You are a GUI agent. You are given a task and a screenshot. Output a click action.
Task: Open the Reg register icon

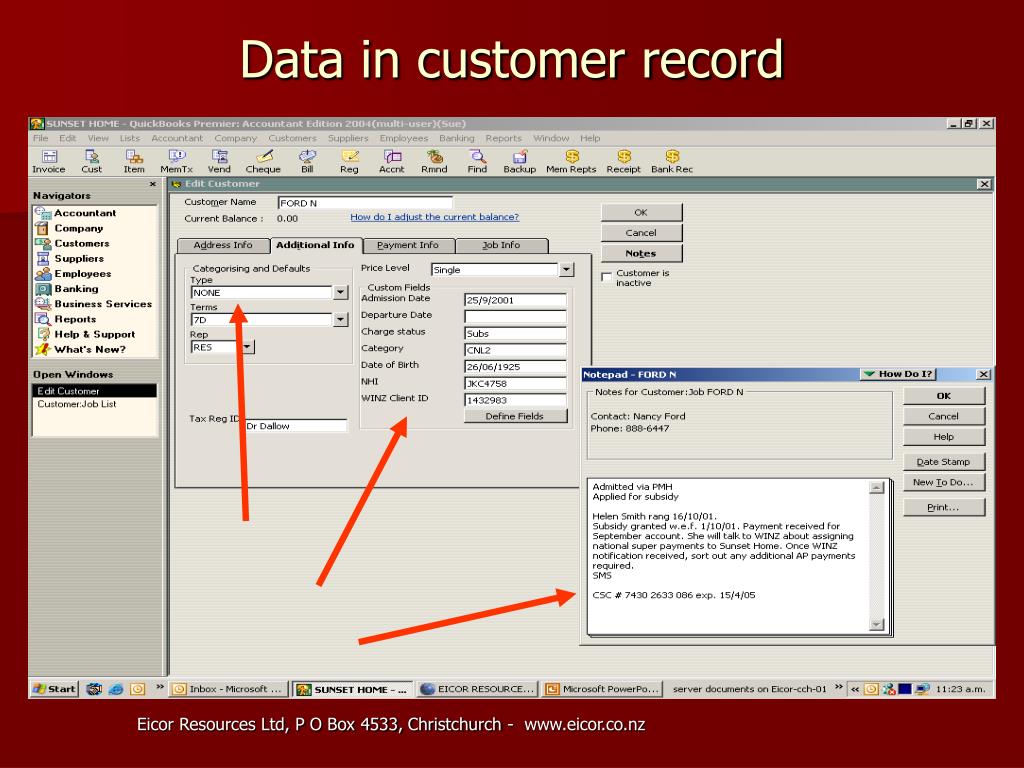[x=349, y=161]
